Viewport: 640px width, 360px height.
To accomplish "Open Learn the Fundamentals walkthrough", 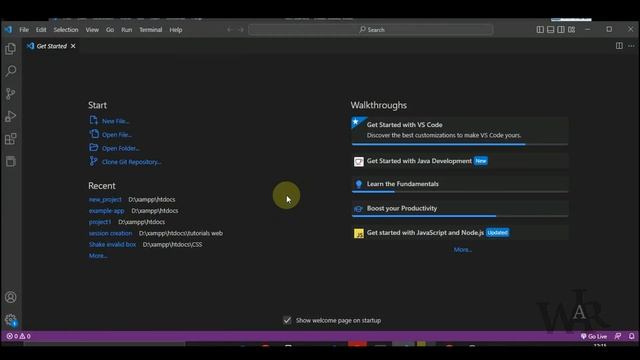I will [x=460, y=184].
